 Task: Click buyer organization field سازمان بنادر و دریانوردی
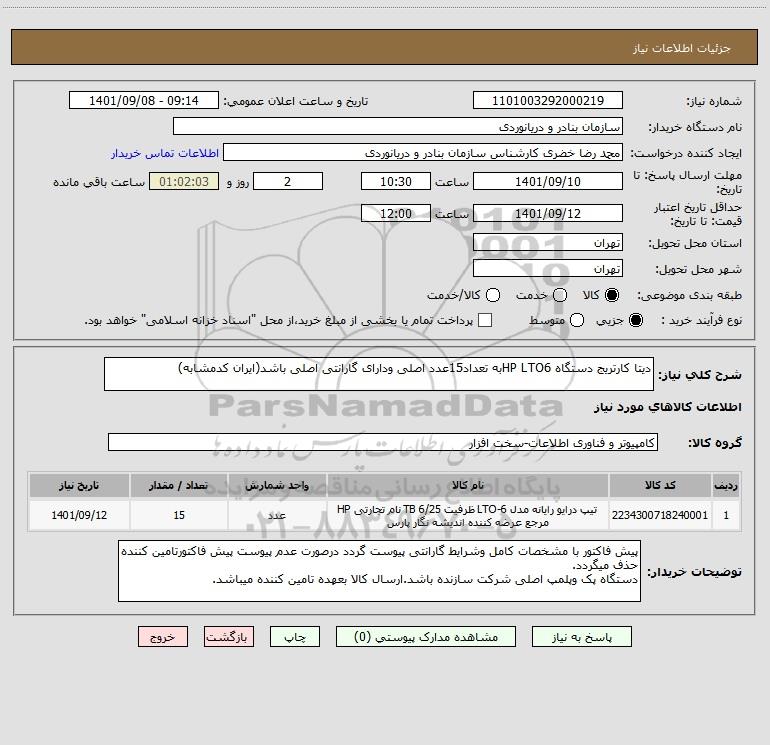tap(398, 127)
